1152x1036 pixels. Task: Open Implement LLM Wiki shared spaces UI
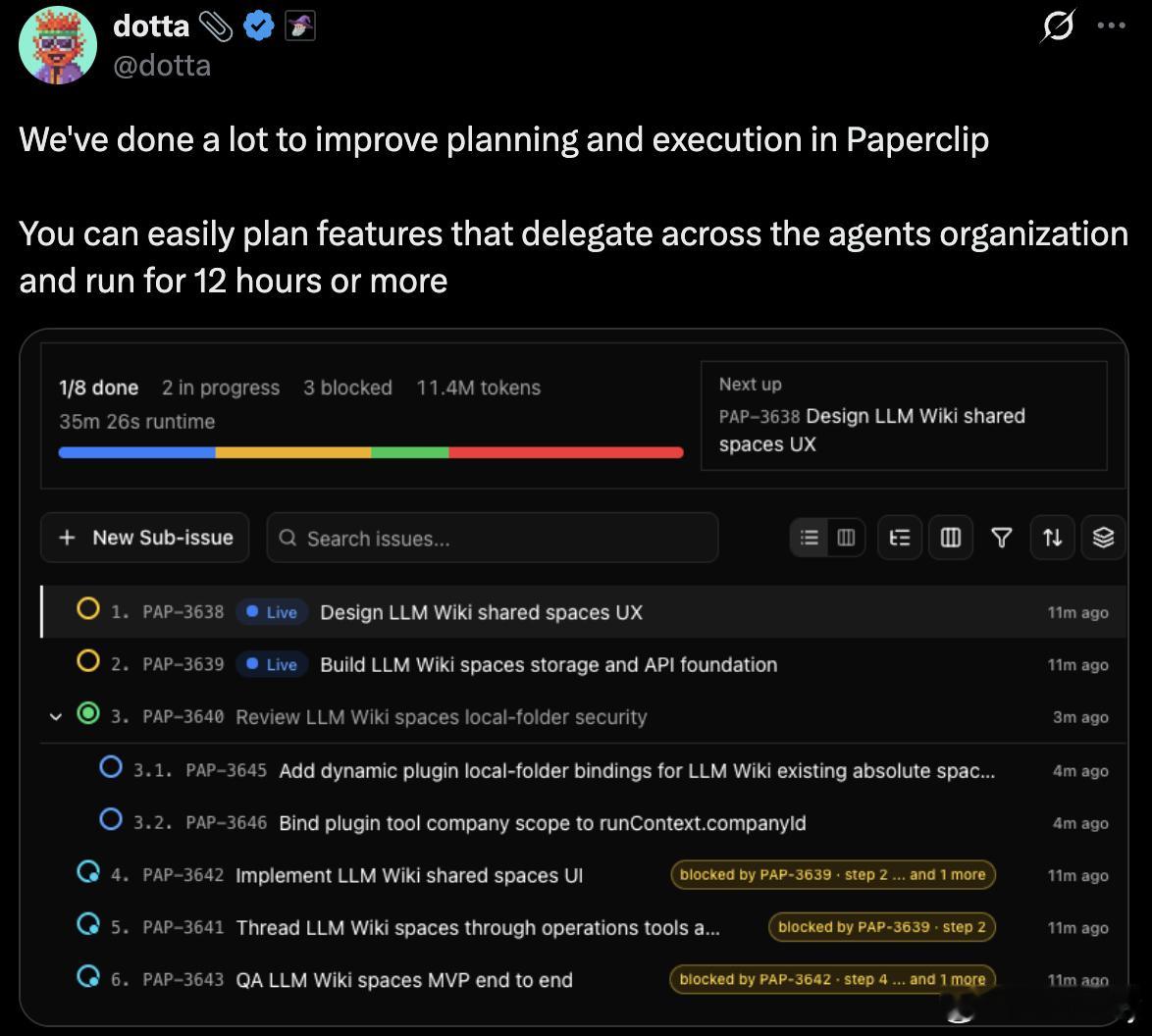coord(409,875)
